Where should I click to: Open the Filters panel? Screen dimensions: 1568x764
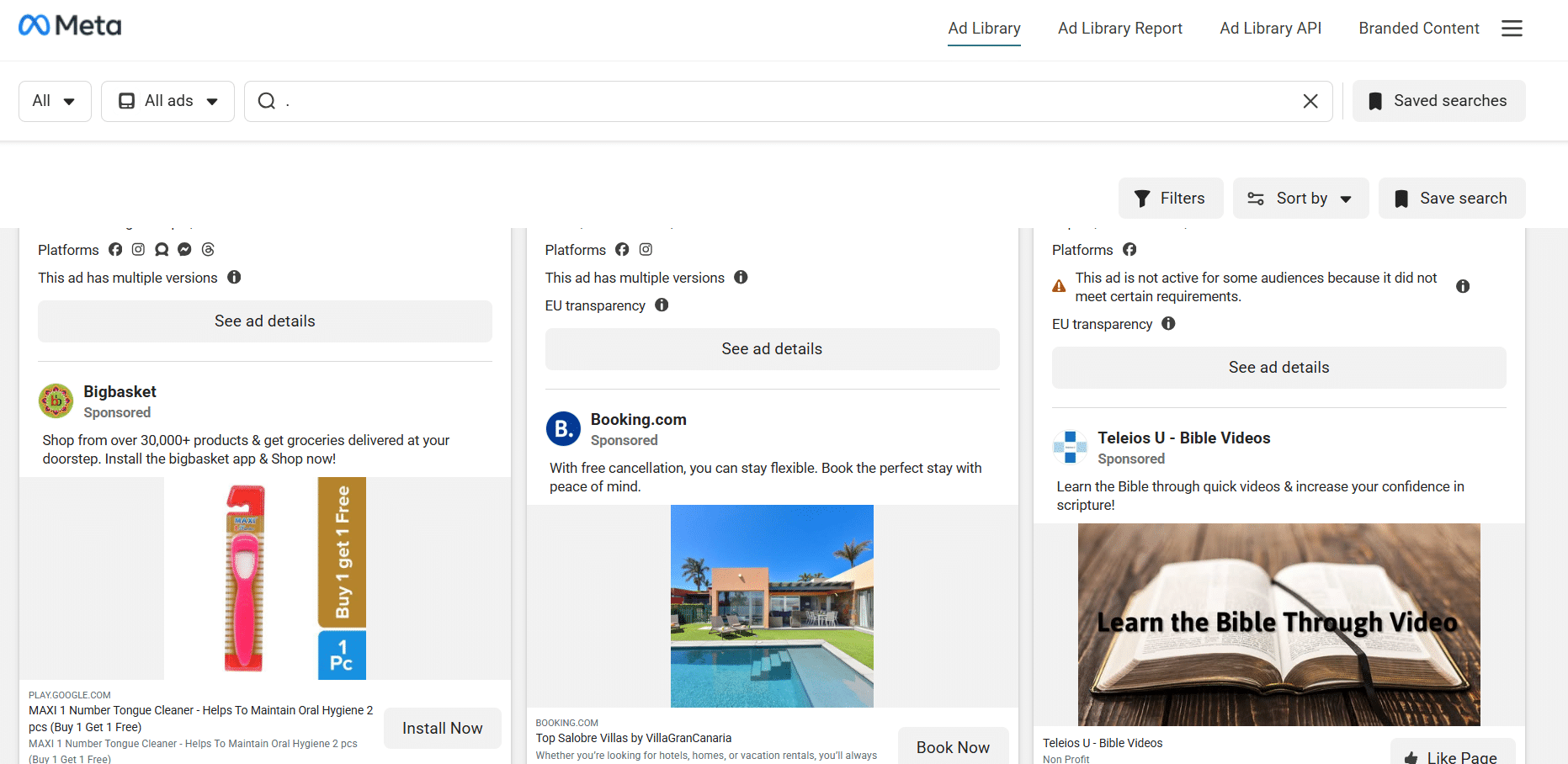point(1171,199)
